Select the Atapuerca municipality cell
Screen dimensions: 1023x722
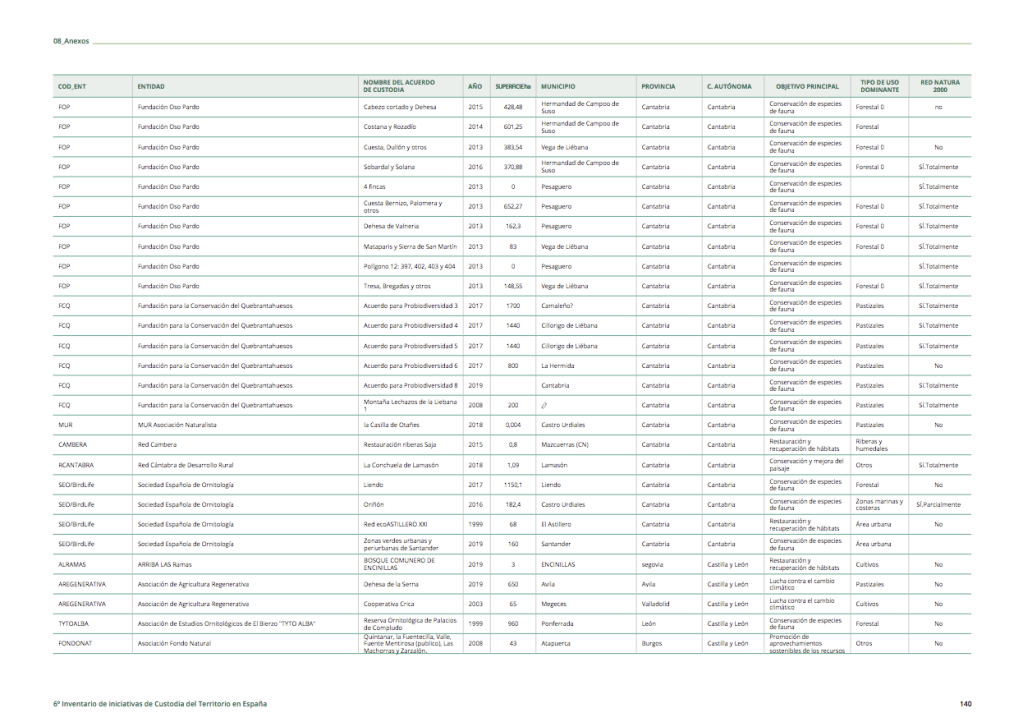[x=558, y=644]
